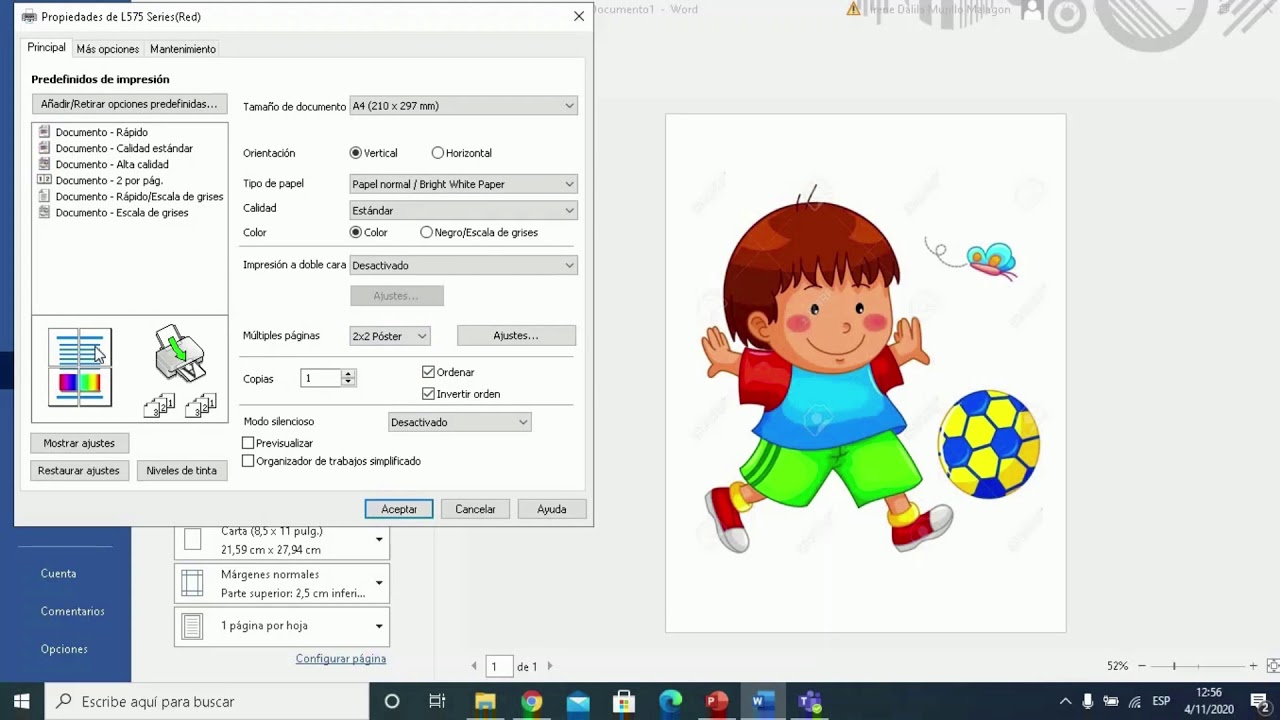
Task: Click Cancelar button
Action: click(475, 509)
